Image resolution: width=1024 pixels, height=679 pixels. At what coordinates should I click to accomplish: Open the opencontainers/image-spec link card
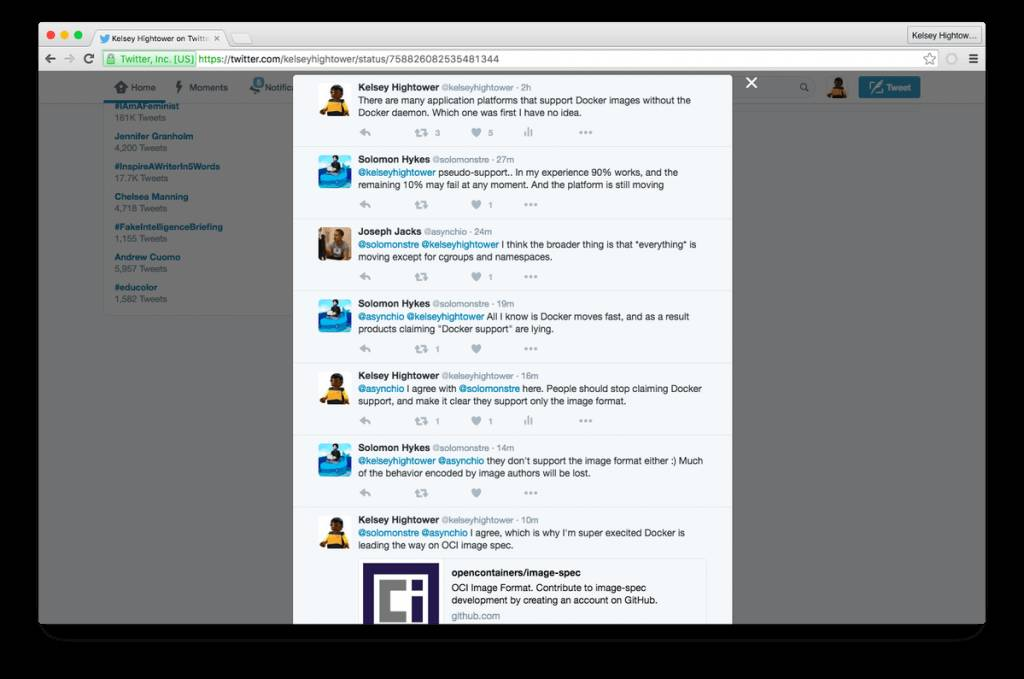point(532,592)
